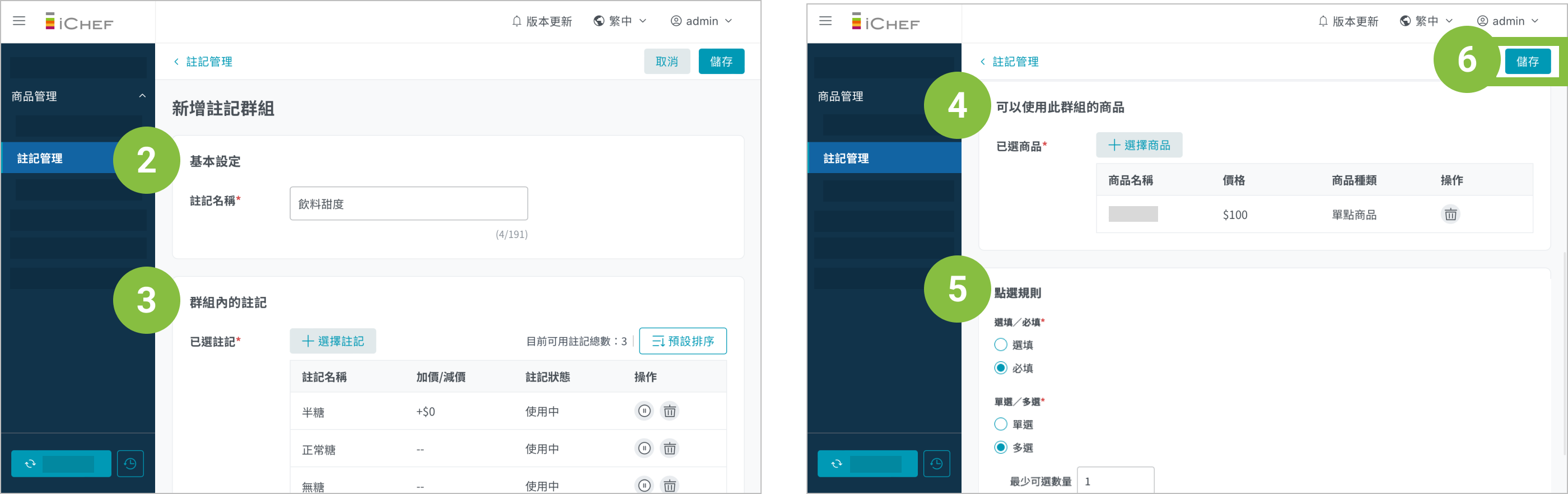The image size is (1568, 494).
Task: Select the 多選 radio option
Action: pos(1000,448)
